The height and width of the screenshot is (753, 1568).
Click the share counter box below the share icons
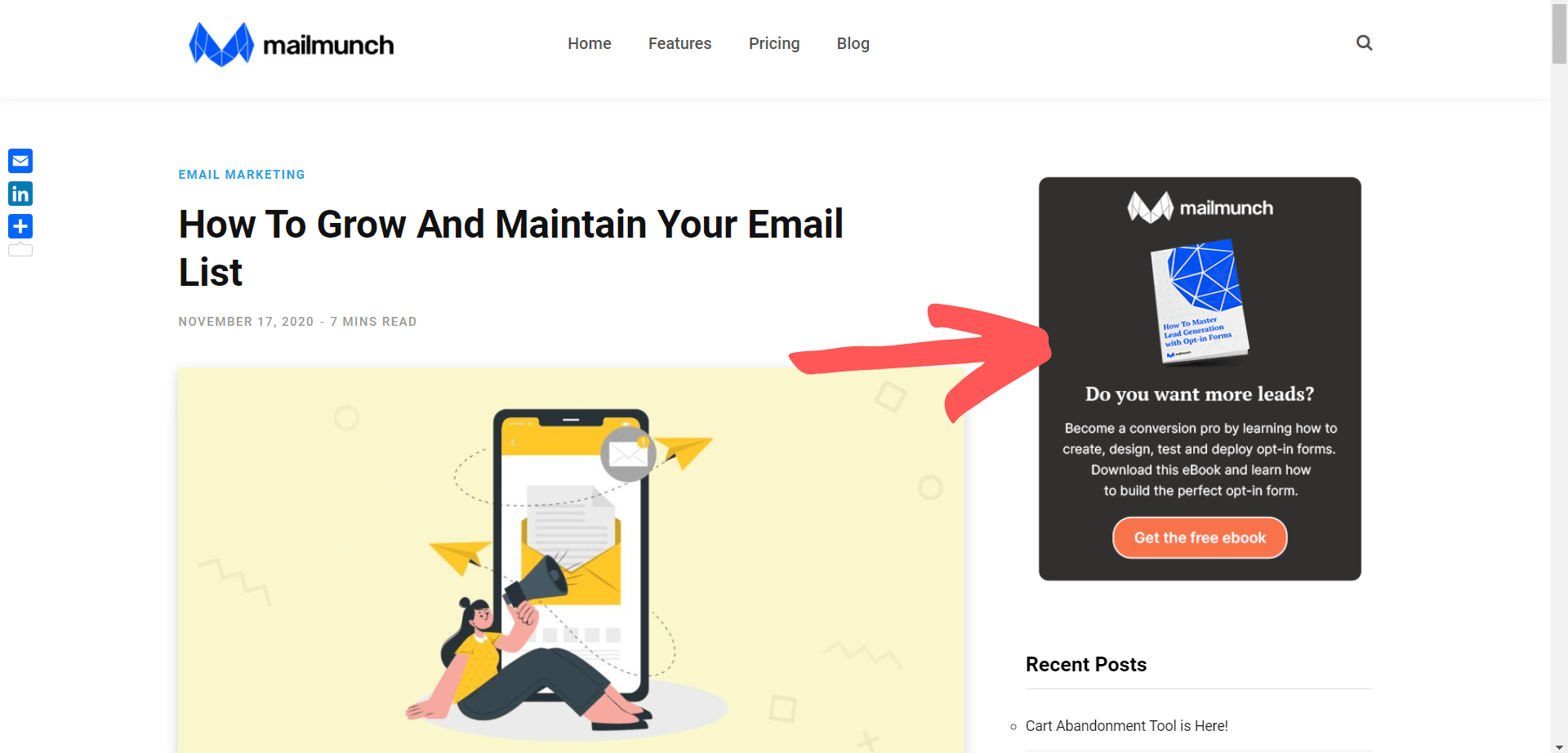click(20, 250)
